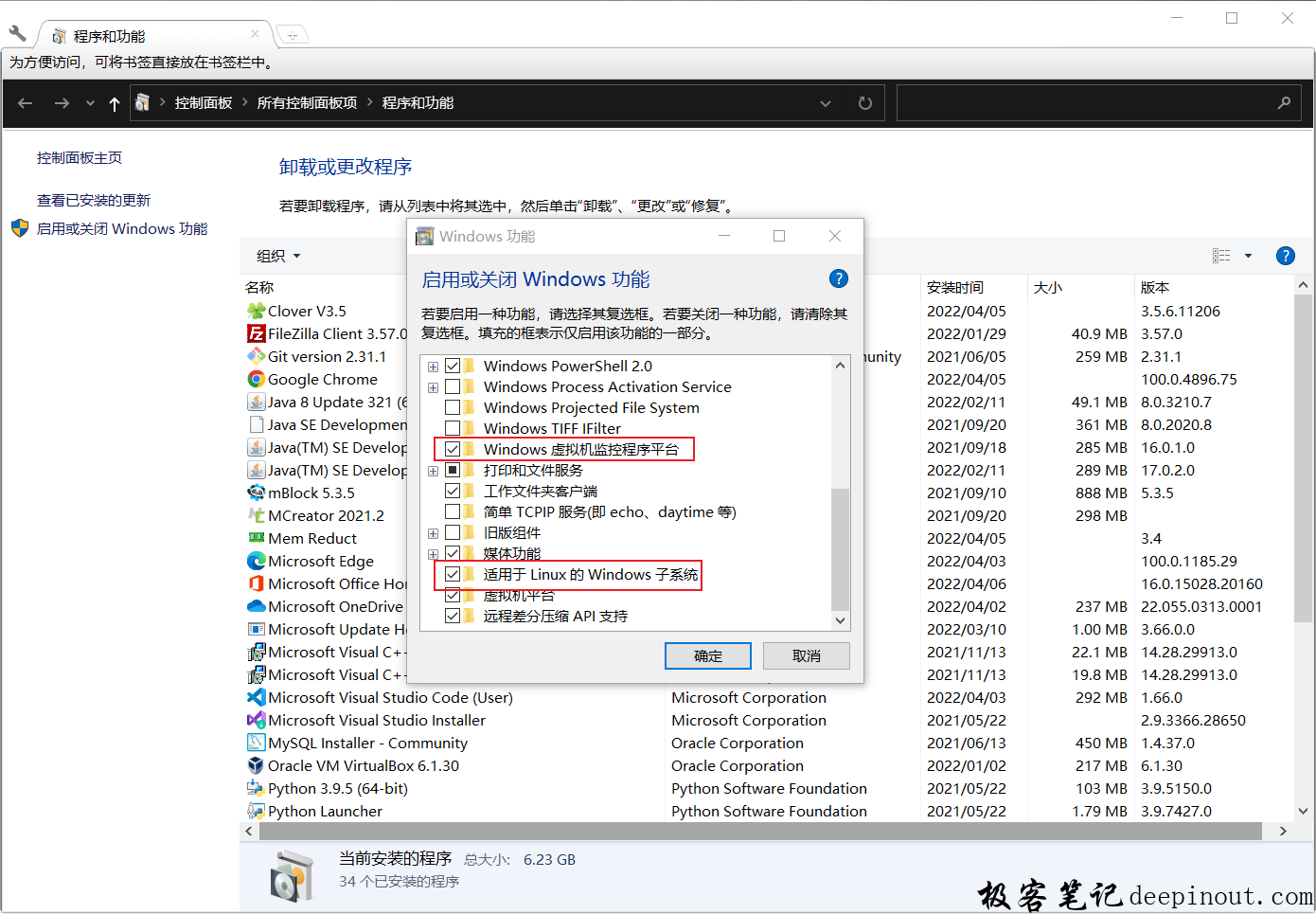Refresh the Programs and Features view
The width and height of the screenshot is (1316, 914).
864,103
